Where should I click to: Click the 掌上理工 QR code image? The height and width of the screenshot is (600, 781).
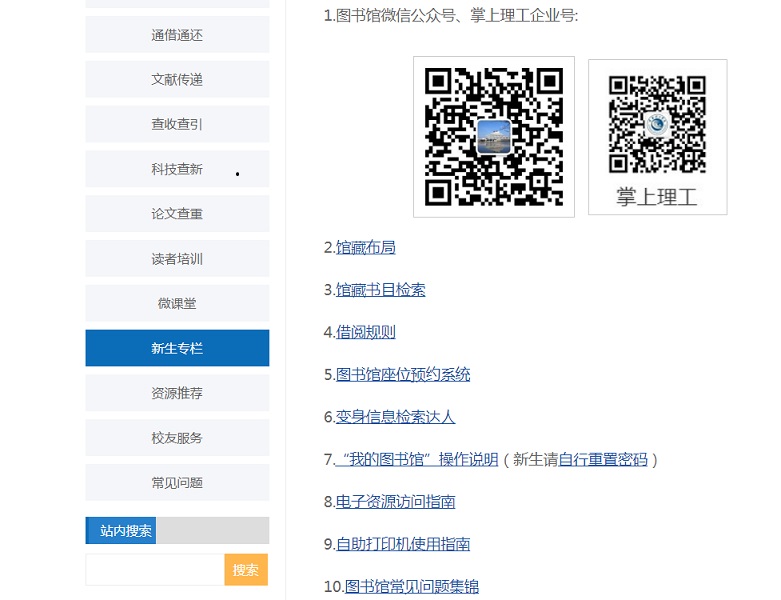657,137
